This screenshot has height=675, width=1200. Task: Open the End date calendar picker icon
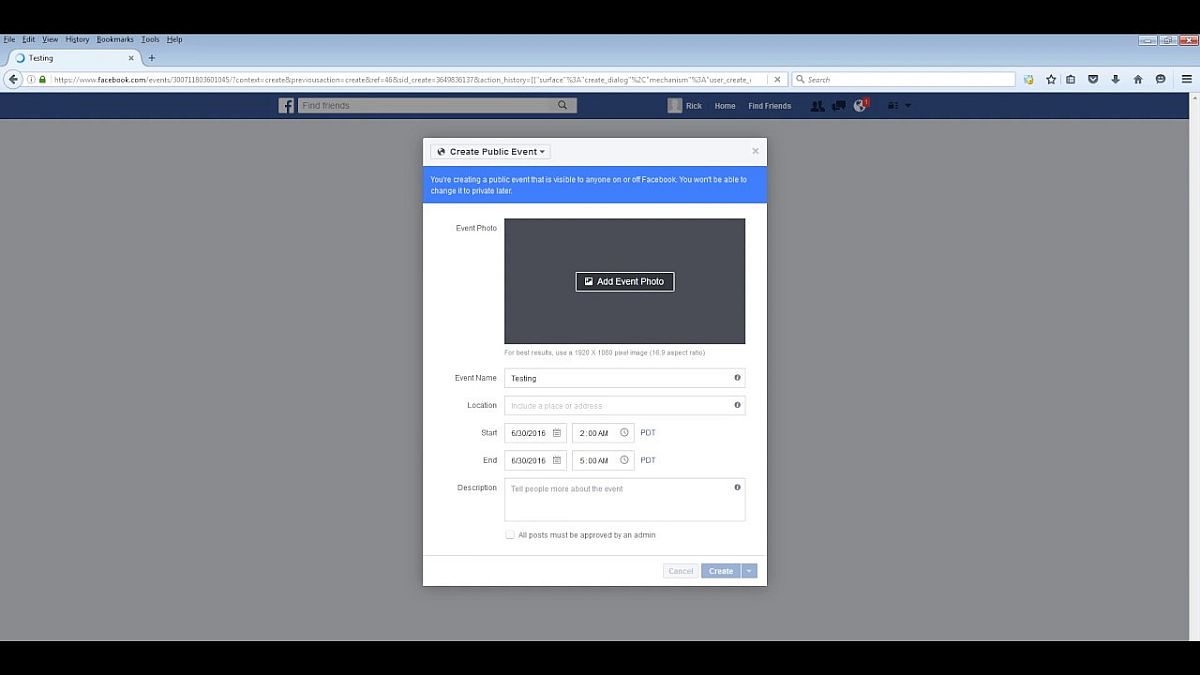tap(557, 461)
